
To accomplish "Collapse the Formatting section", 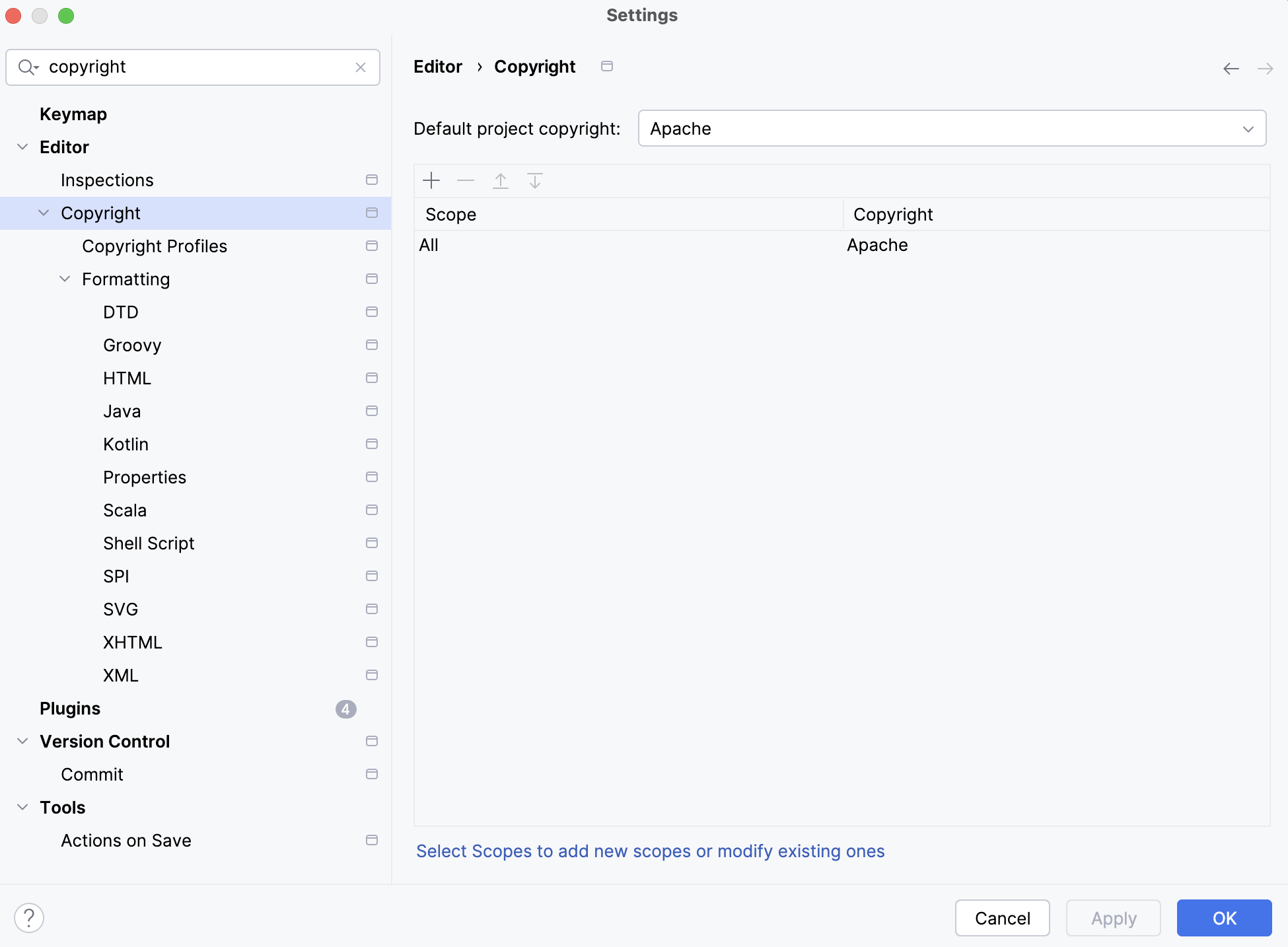I will [x=65, y=279].
